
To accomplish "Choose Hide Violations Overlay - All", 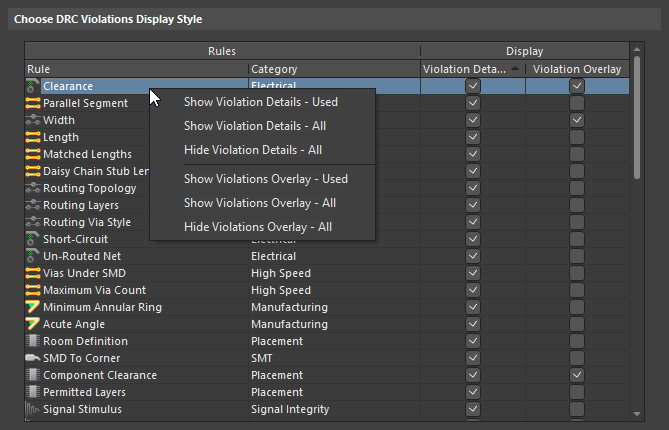I will point(262,227).
